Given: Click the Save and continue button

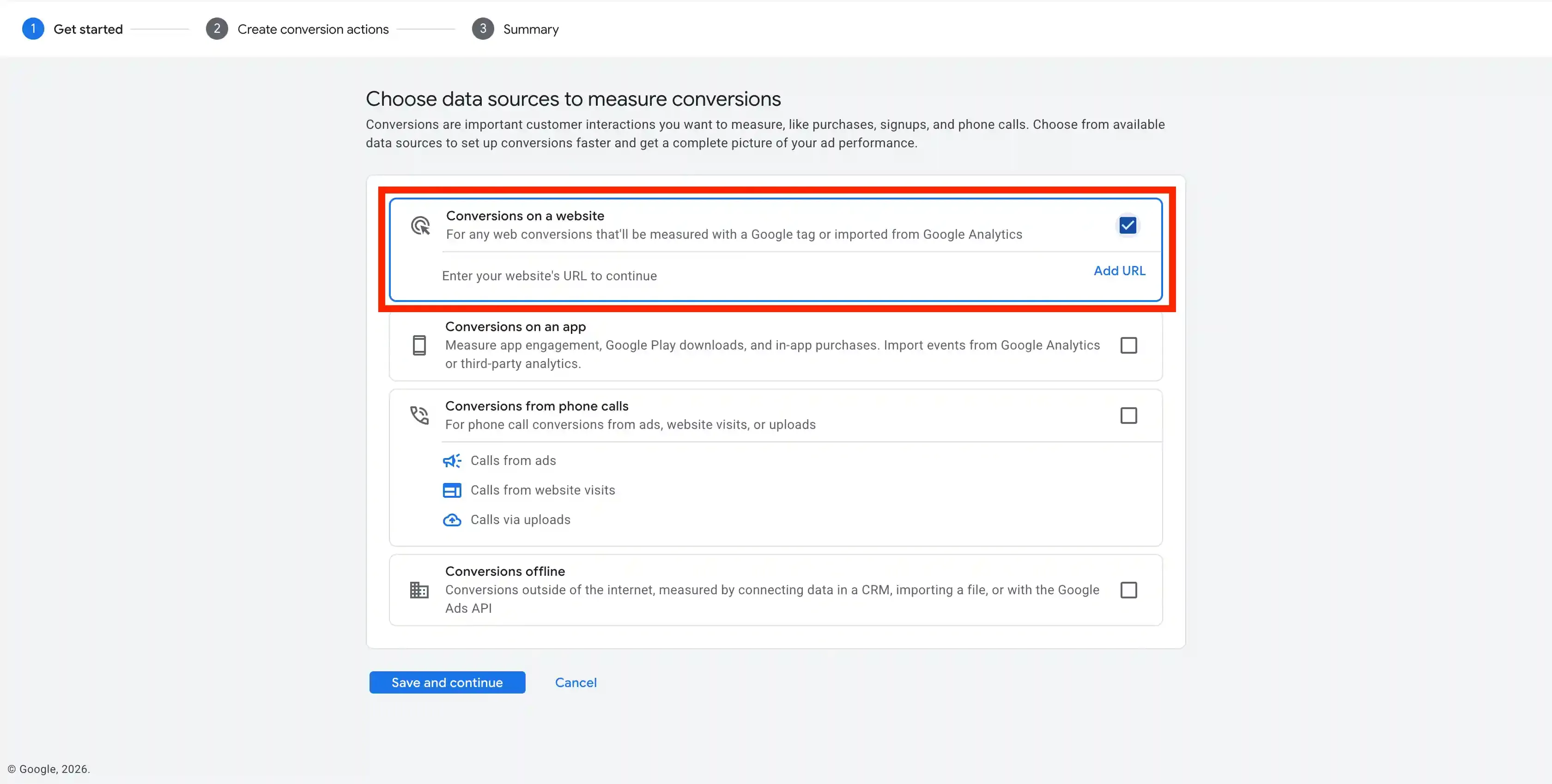Looking at the screenshot, I should pyautogui.click(x=447, y=682).
